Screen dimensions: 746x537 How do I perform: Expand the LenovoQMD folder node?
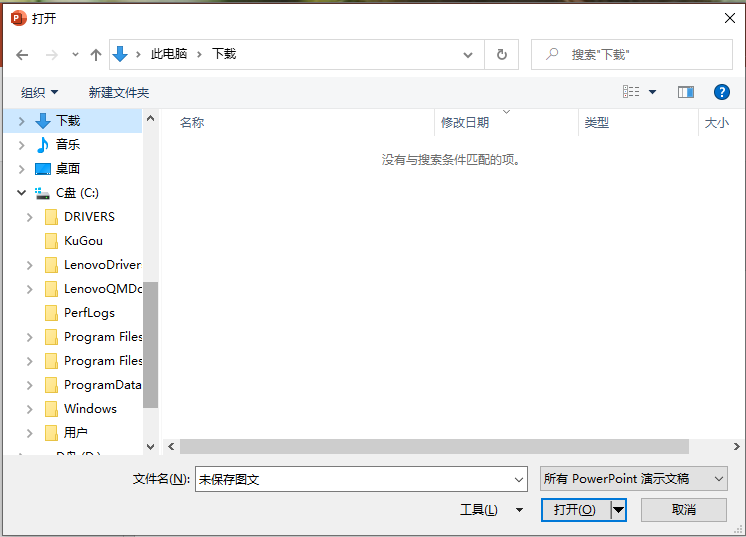click(x=29, y=289)
